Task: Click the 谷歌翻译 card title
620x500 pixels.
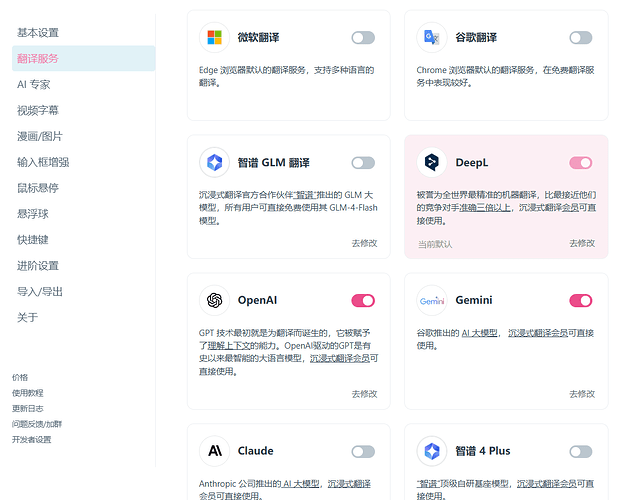Action: 476,38
